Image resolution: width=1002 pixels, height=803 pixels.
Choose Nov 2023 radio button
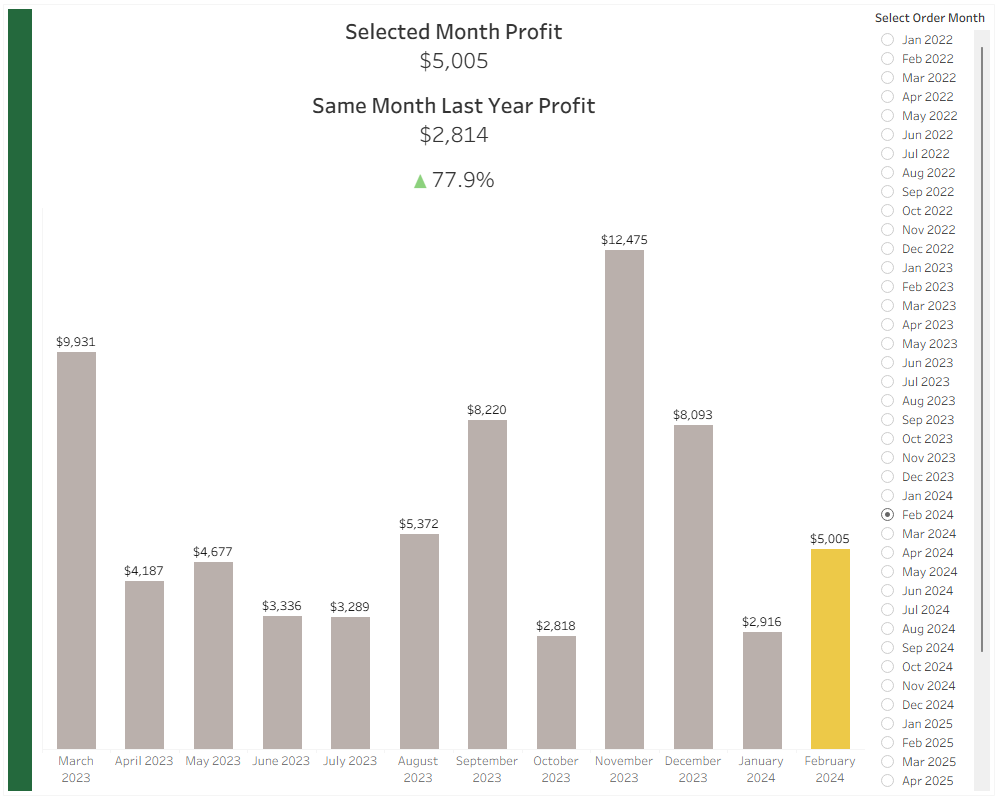[887, 458]
